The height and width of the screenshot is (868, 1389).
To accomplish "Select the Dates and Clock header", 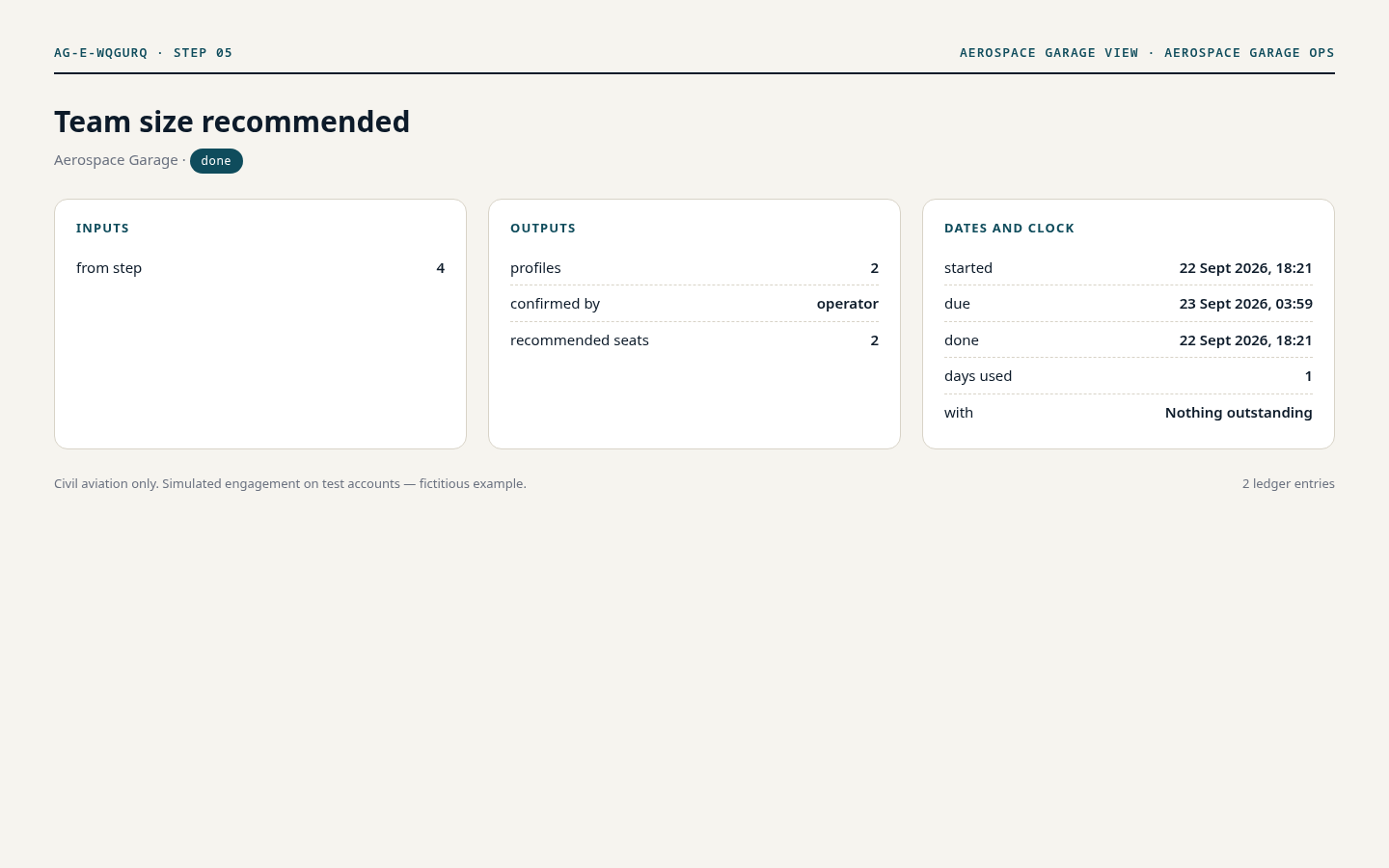I will click(x=1009, y=229).
